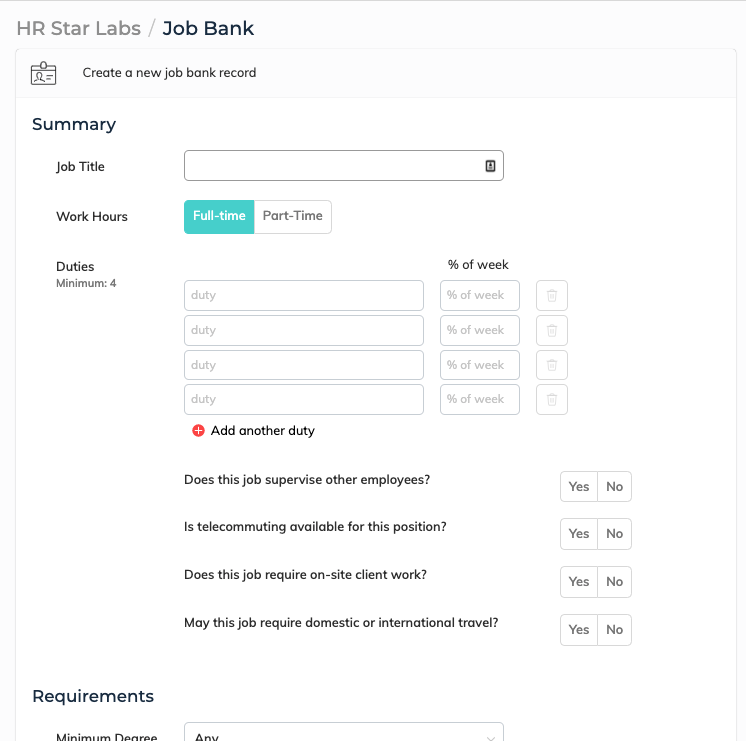Click the first duty text field

[303, 296]
